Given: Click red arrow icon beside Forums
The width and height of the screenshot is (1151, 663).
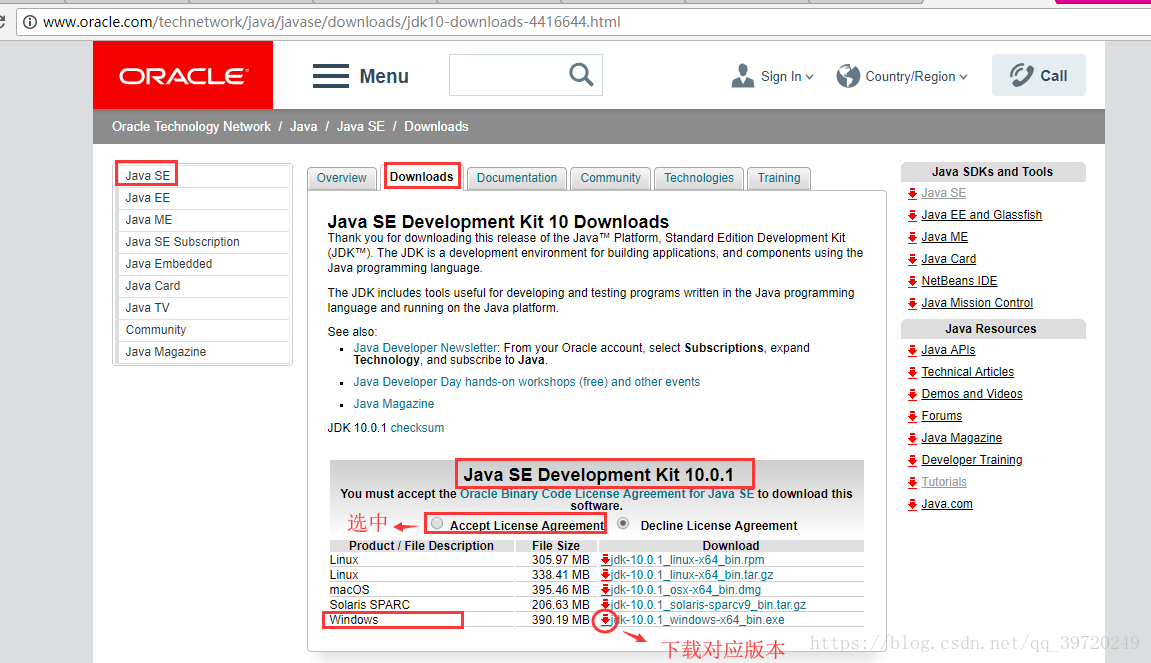Looking at the screenshot, I should tap(912, 416).
